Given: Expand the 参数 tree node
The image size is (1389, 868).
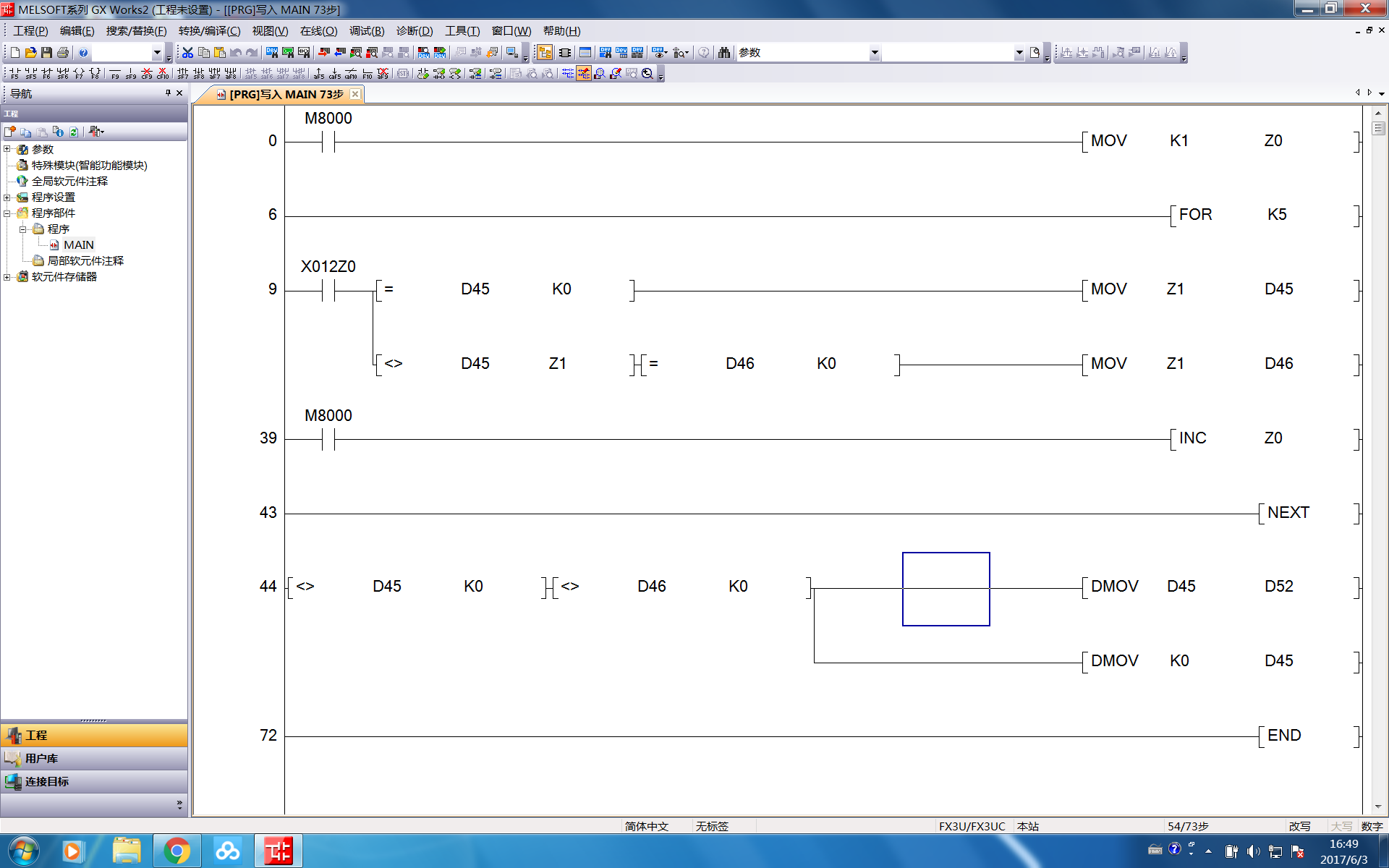Looking at the screenshot, I should point(7,149).
